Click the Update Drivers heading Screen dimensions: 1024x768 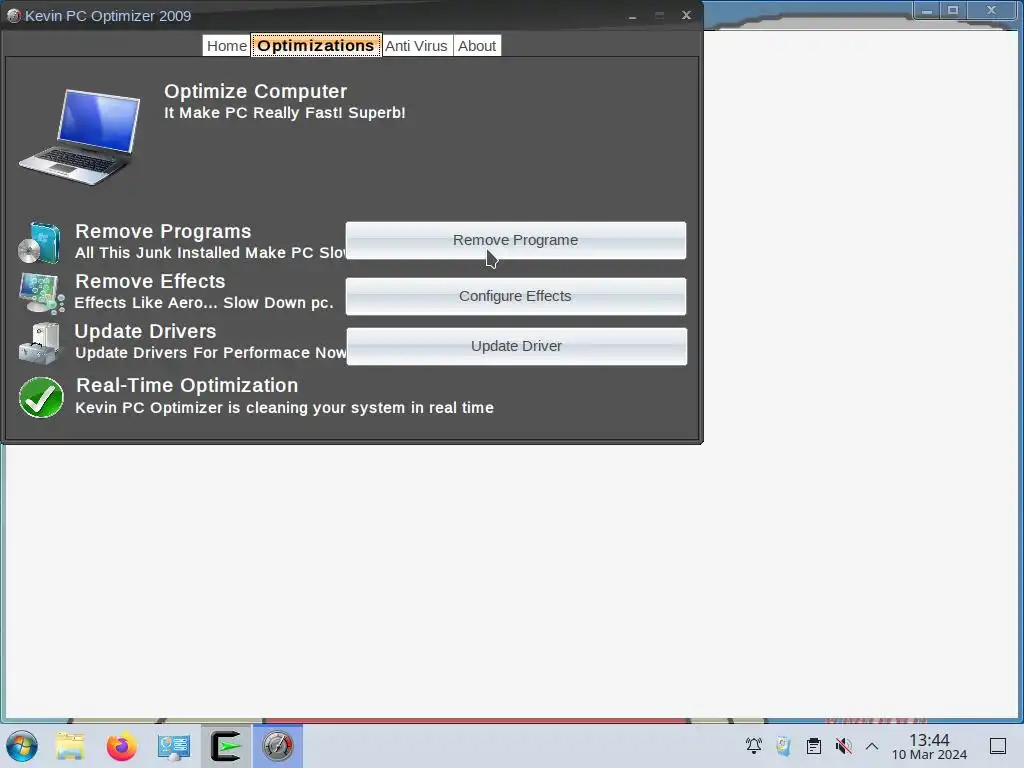[x=146, y=331]
